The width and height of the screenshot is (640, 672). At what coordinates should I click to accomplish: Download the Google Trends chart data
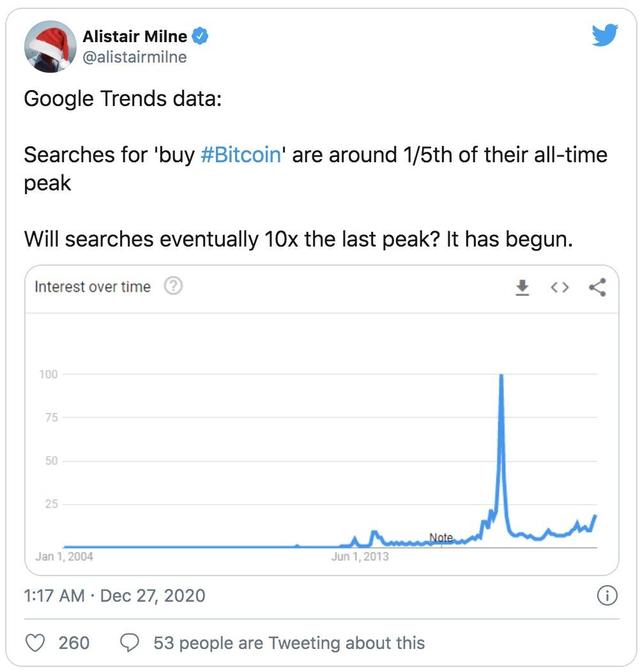[521, 288]
